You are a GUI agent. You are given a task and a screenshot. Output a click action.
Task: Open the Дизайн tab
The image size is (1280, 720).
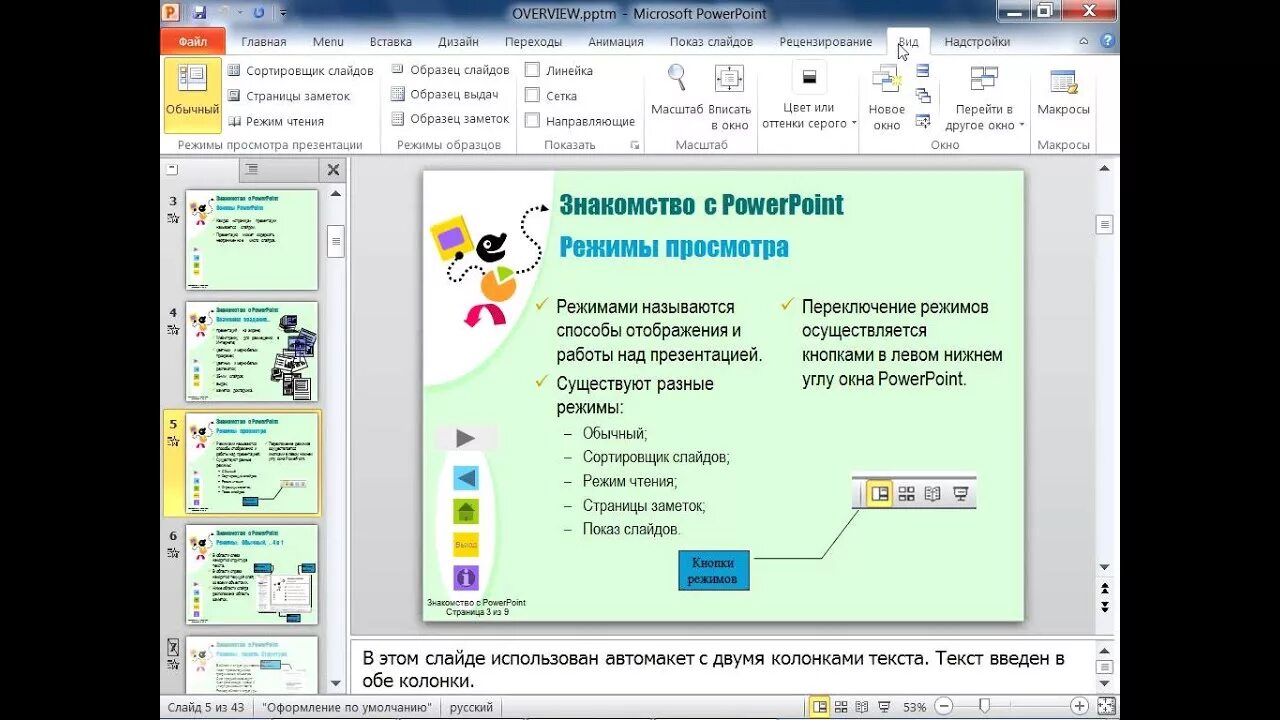point(458,42)
